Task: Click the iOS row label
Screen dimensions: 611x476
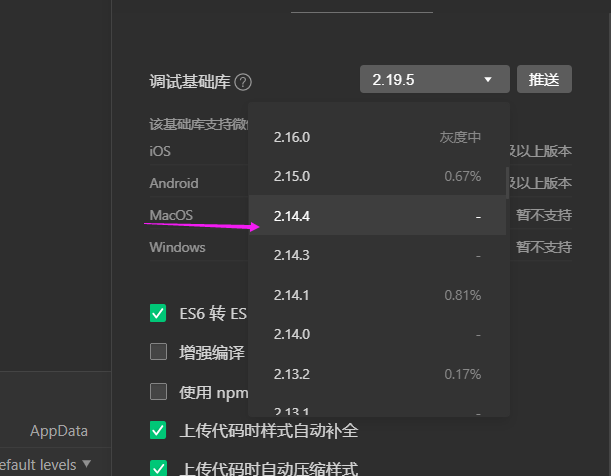Action: coord(160,151)
